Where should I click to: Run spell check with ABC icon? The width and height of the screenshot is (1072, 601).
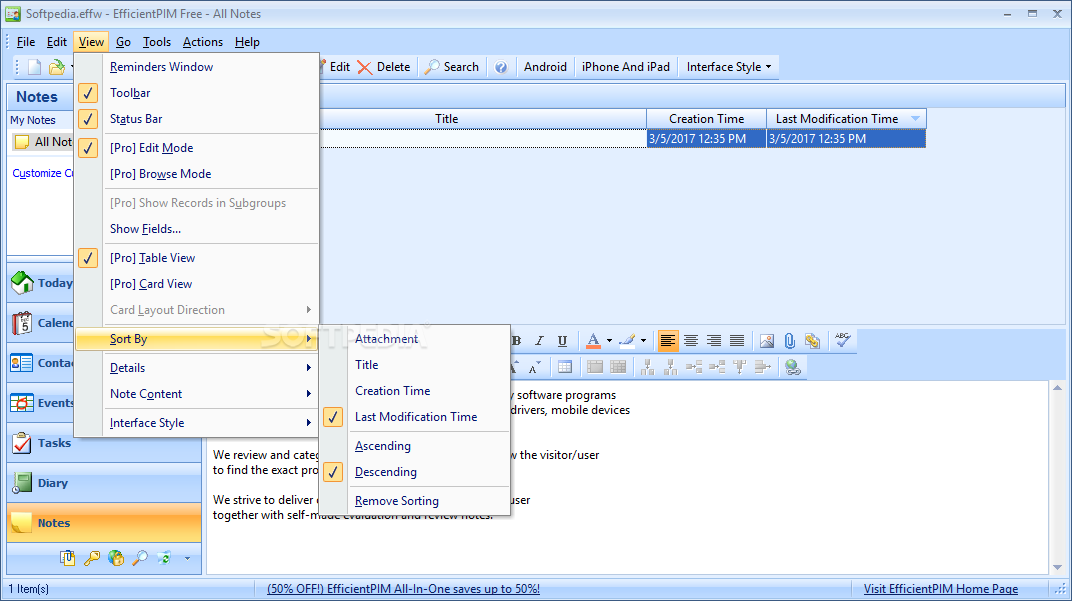coord(843,340)
